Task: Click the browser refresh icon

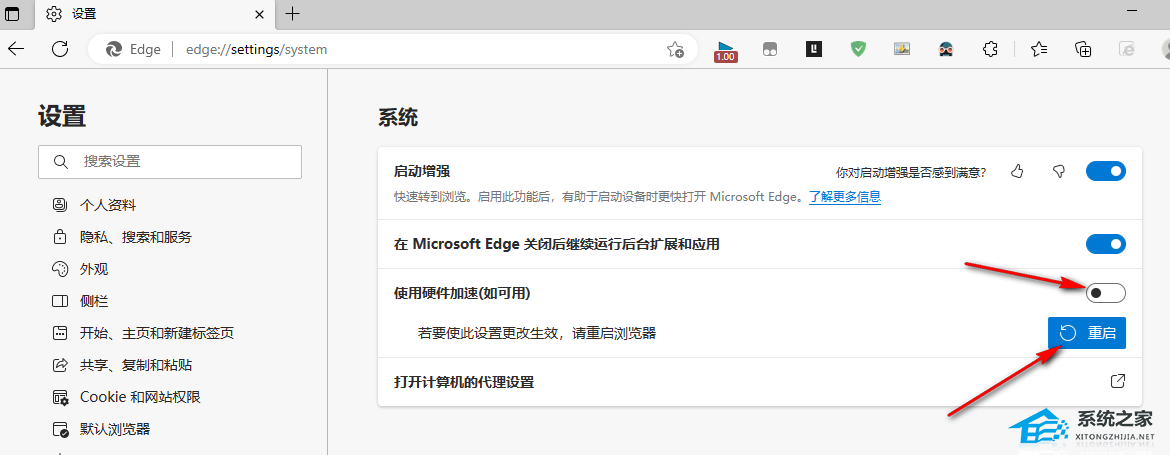Action: 60,49
